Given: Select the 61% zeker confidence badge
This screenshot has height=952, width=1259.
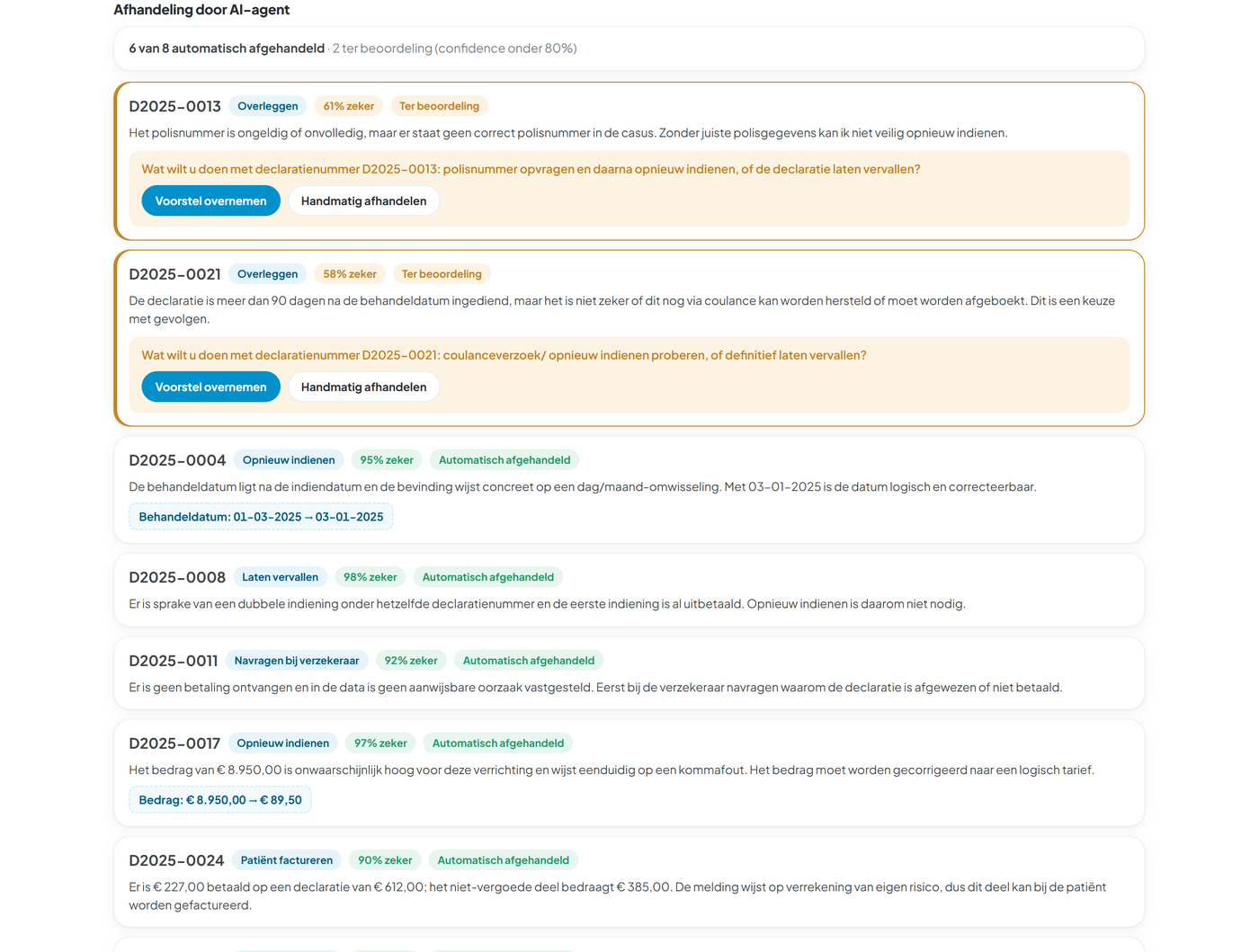Looking at the screenshot, I should point(349,106).
